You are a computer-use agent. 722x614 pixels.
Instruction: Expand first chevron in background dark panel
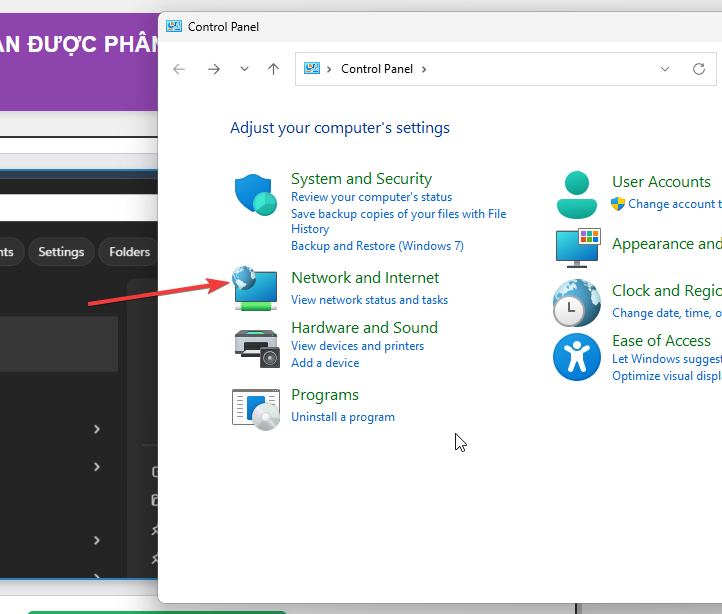(97, 429)
